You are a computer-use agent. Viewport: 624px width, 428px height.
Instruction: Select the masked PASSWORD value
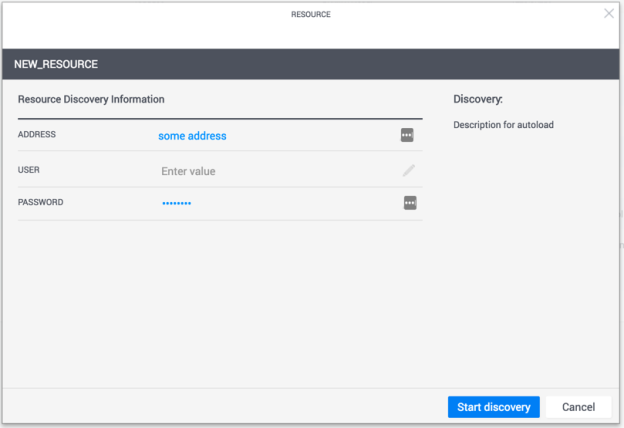click(176, 204)
